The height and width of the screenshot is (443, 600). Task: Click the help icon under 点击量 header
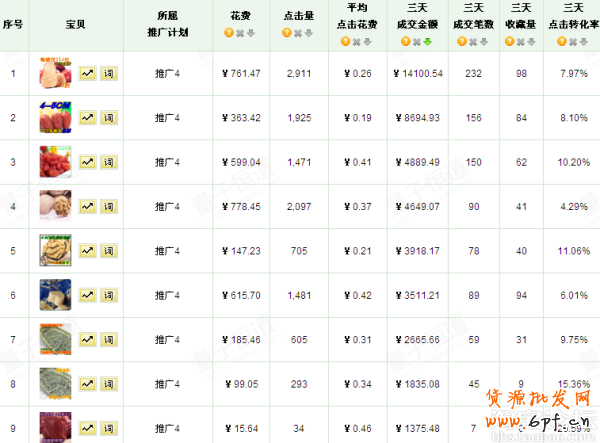click(x=287, y=32)
